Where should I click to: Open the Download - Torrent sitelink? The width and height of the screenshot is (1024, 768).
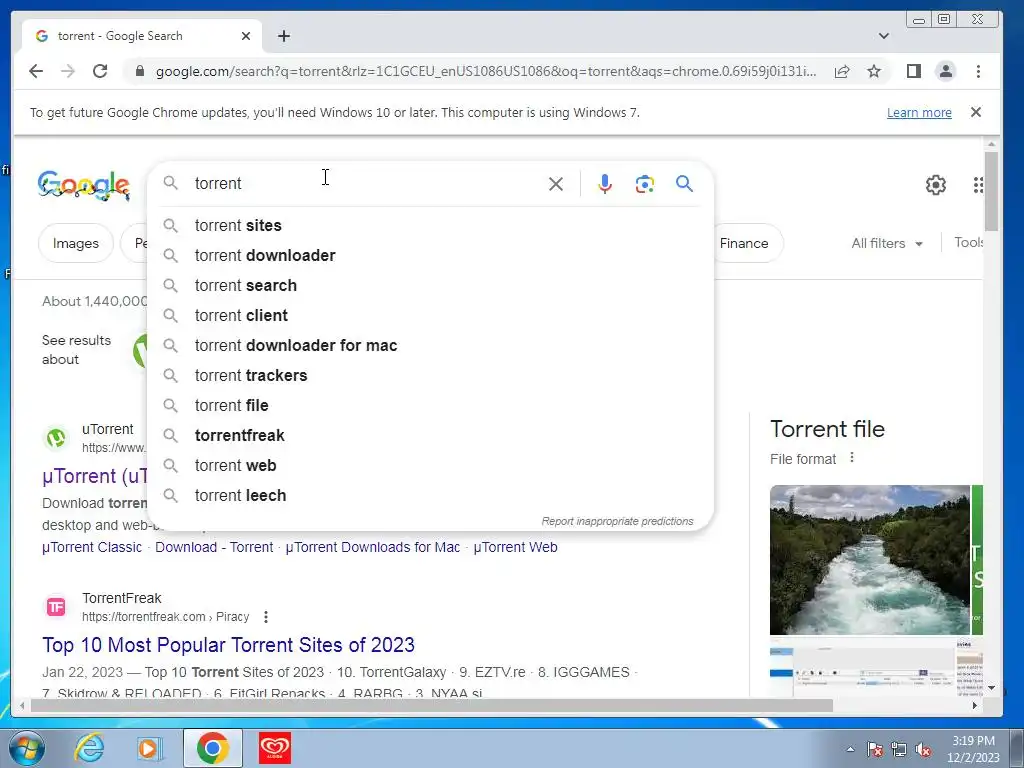pos(214,547)
